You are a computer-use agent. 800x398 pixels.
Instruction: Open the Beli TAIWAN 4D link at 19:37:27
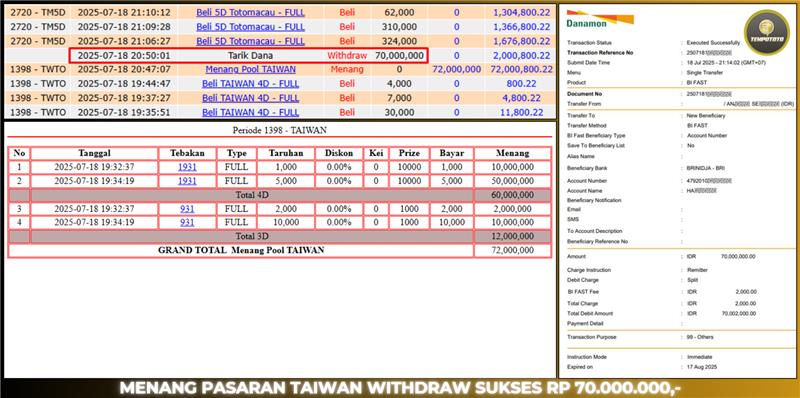pyautogui.click(x=251, y=98)
